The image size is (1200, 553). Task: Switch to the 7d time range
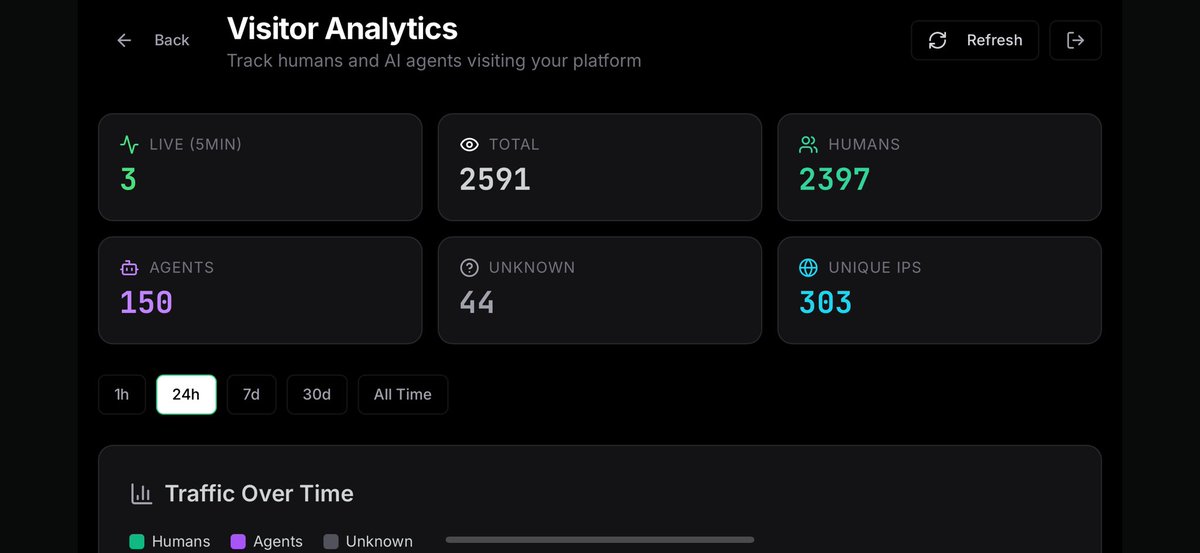tap(251, 394)
